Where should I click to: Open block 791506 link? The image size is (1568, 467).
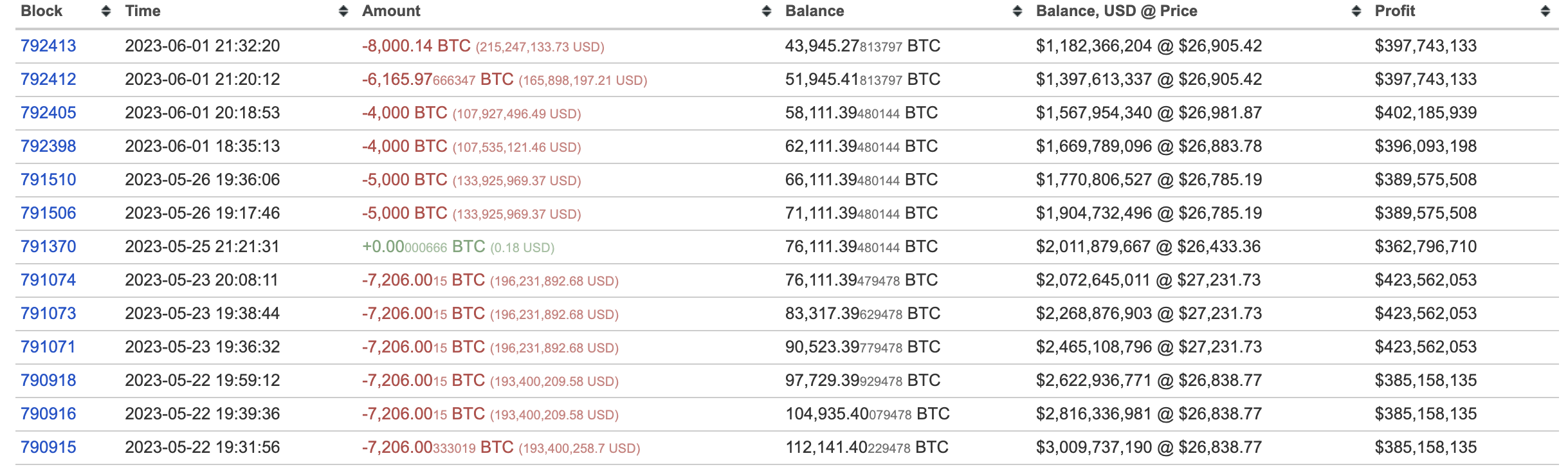tap(48, 213)
